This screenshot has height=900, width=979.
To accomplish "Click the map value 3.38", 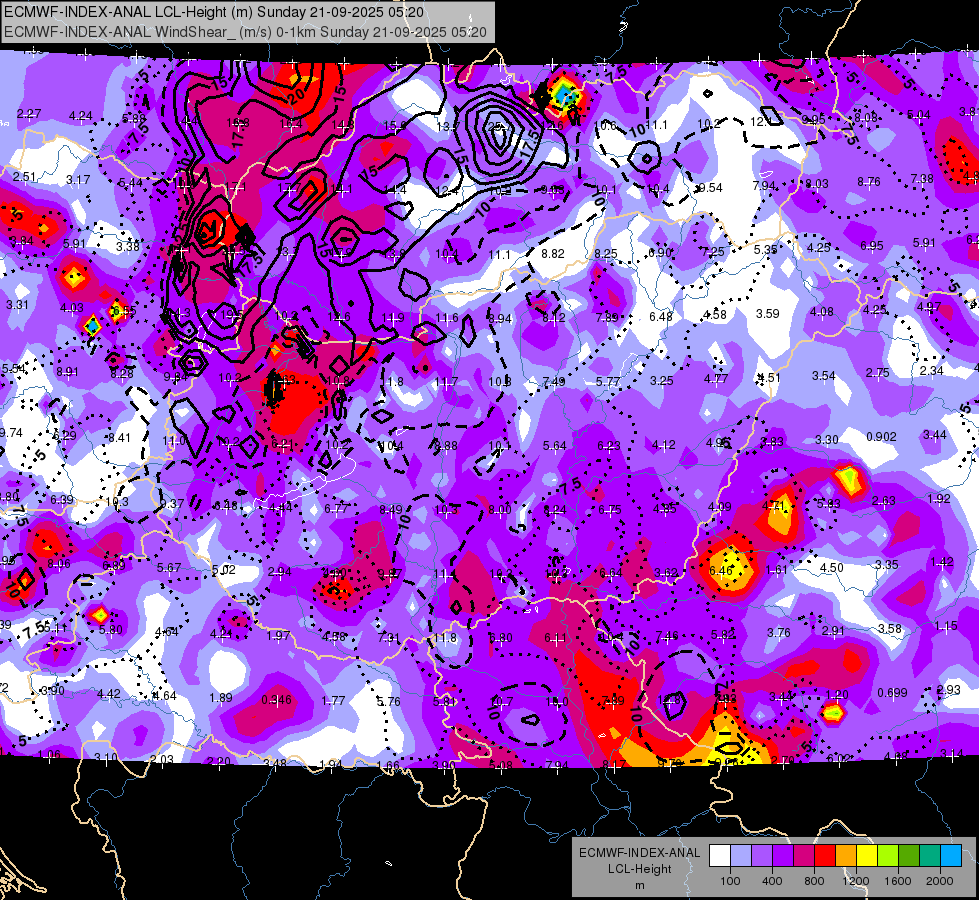I will [128, 246].
